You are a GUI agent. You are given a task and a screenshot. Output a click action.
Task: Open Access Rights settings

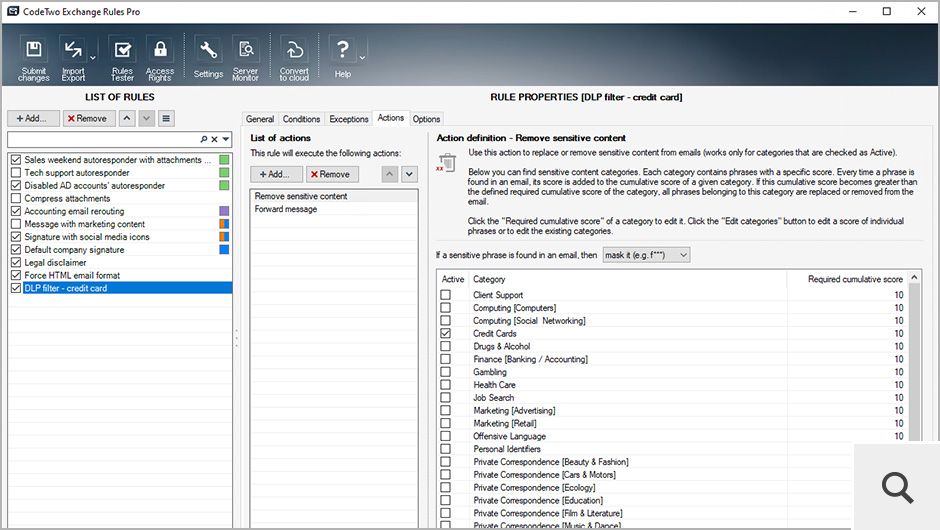(159, 58)
